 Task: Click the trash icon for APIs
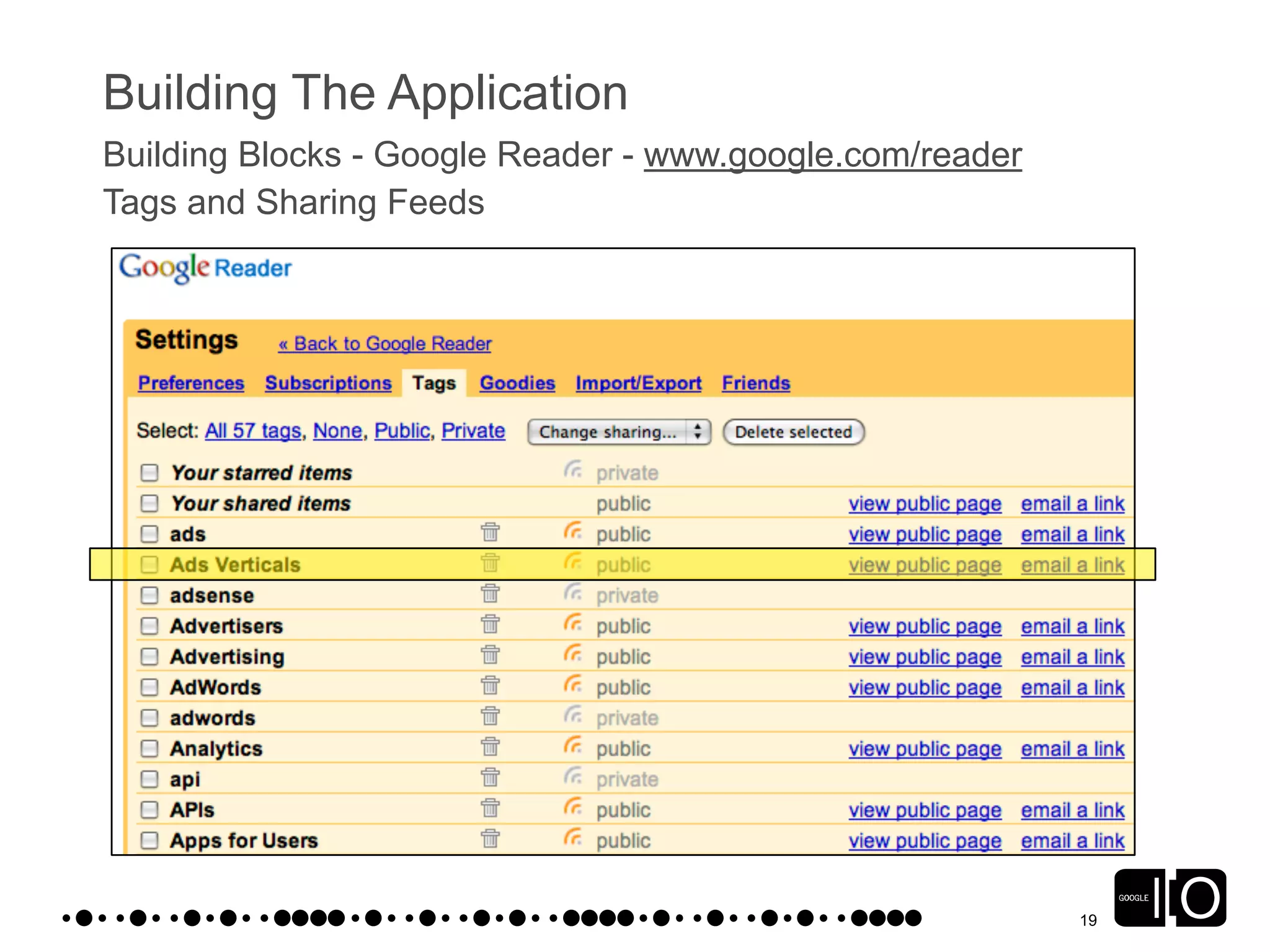pyautogui.click(x=490, y=808)
